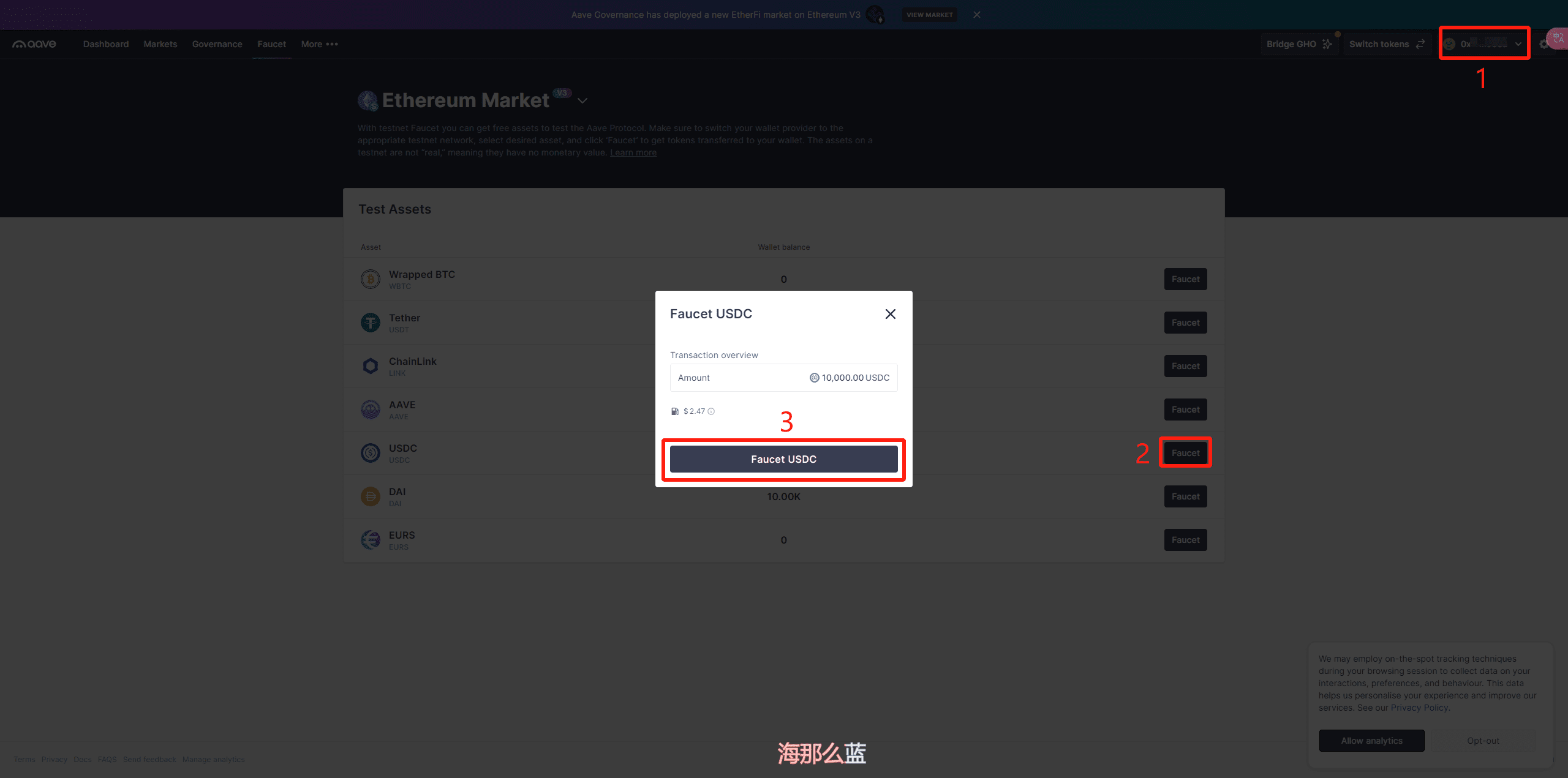Open the Learn more link
This screenshot has height=778, width=1568.
(633, 152)
